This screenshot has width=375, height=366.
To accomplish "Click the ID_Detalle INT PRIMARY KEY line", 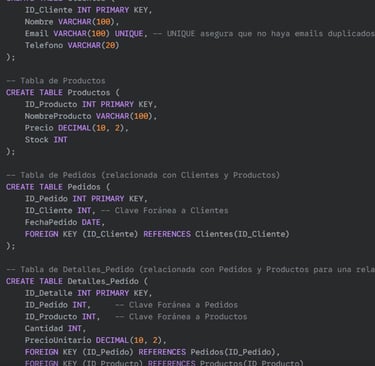I will coord(88,293).
